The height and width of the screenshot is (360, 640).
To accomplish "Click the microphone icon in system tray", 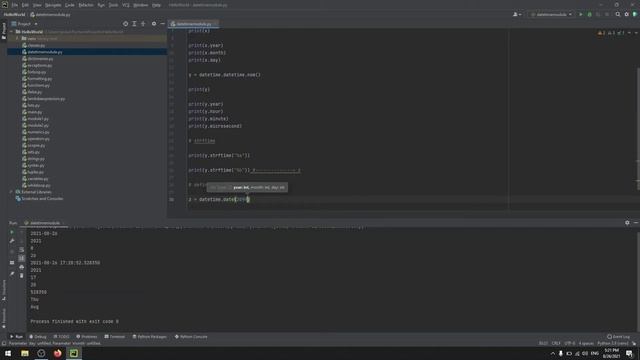I will pyautogui.click(x=561, y=353).
